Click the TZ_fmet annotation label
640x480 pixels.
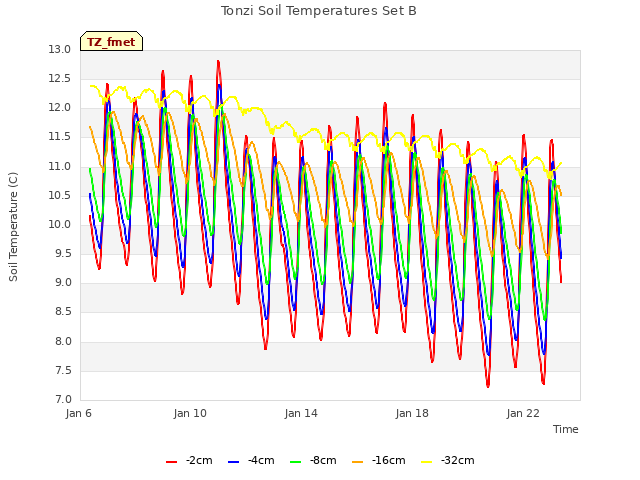(x=111, y=42)
